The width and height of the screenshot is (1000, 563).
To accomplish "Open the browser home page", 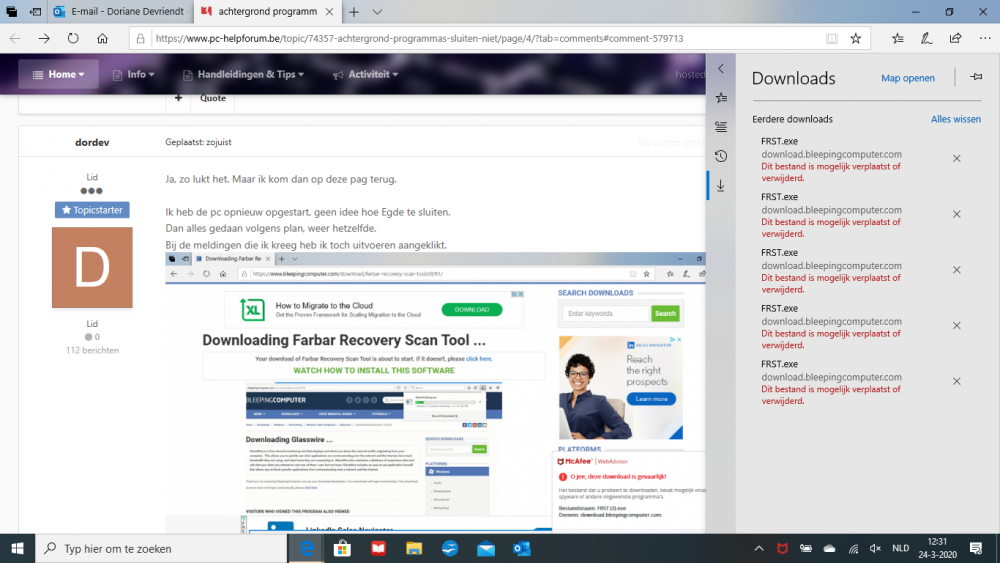I will point(102,38).
